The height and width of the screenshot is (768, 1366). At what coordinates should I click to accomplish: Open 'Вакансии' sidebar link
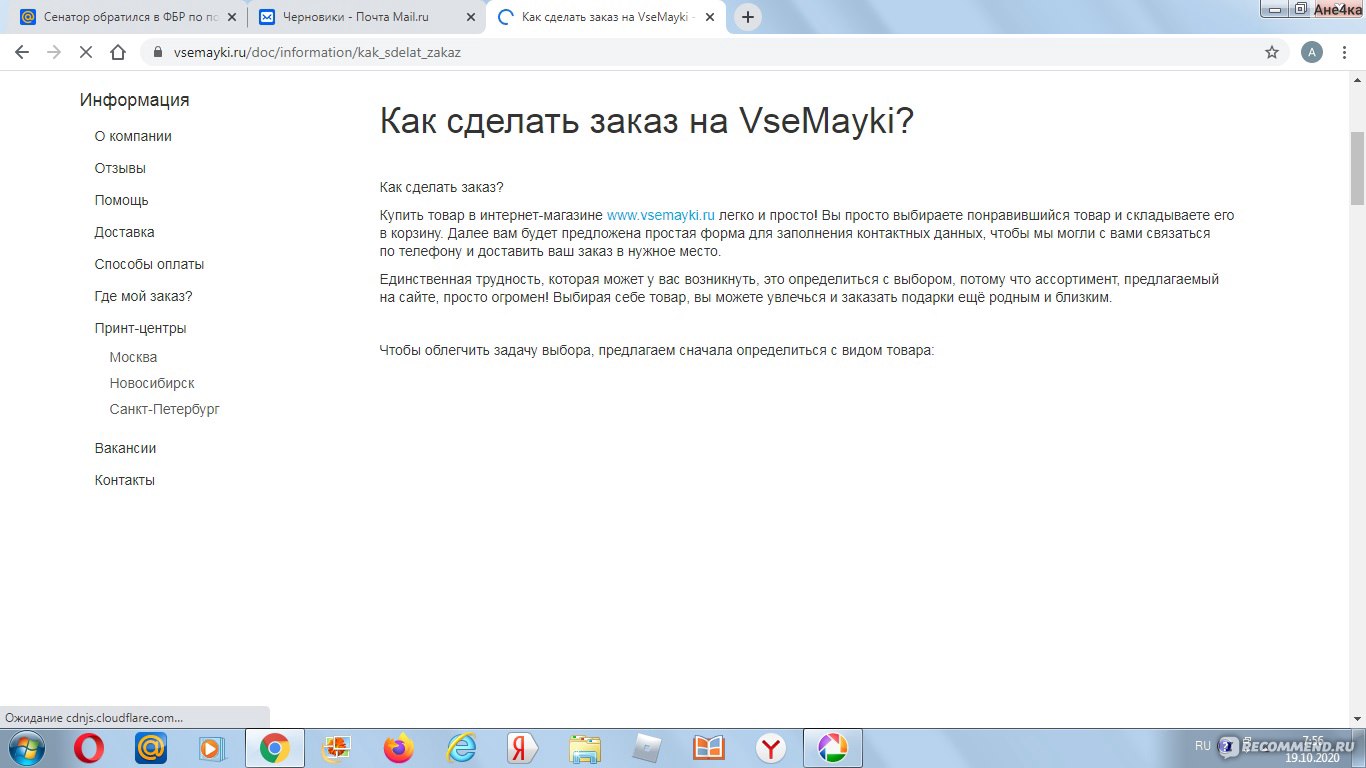[x=125, y=448]
